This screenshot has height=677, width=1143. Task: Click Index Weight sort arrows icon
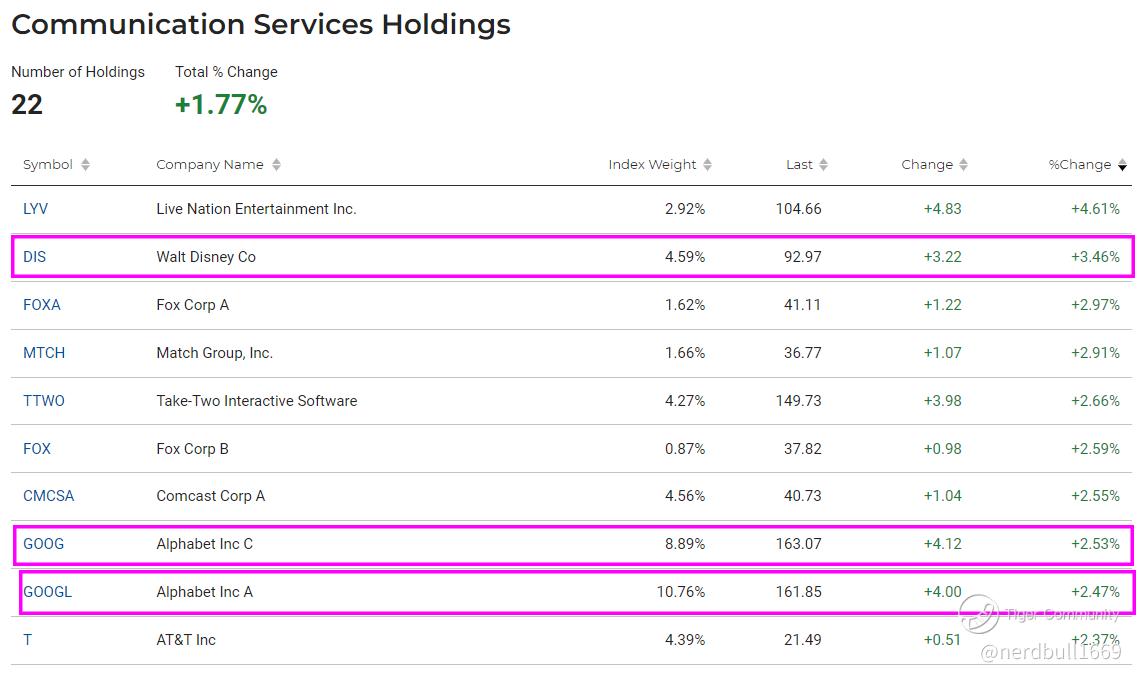708,165
